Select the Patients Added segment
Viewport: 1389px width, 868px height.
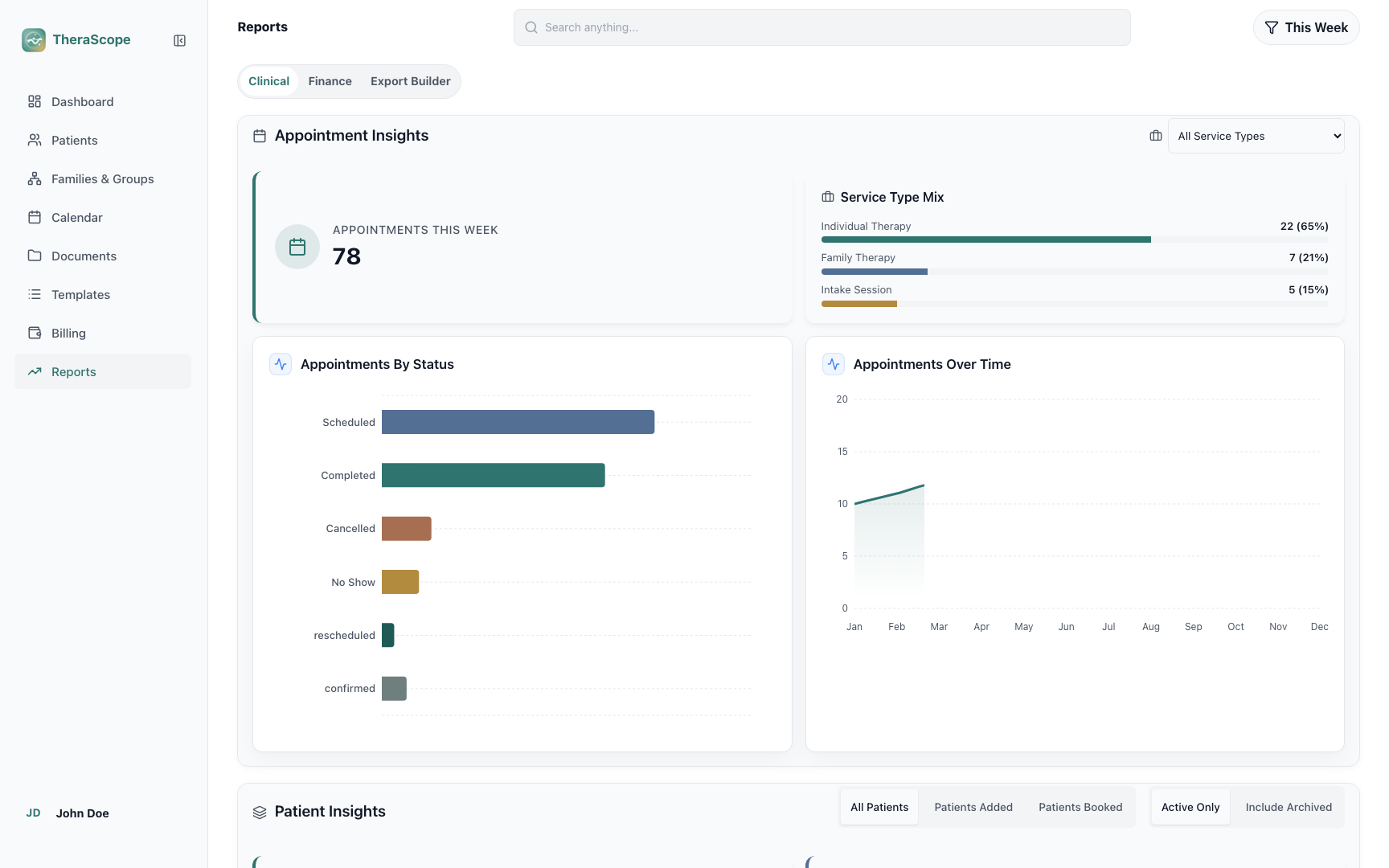[973, 807]
